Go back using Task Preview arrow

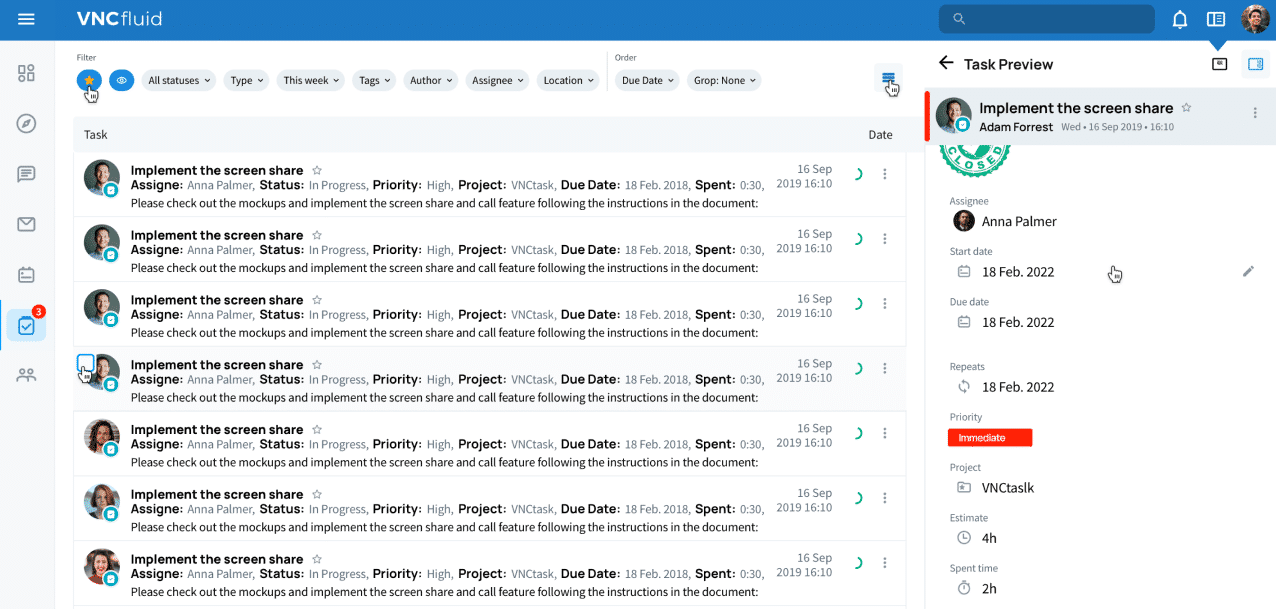point(946,63)
